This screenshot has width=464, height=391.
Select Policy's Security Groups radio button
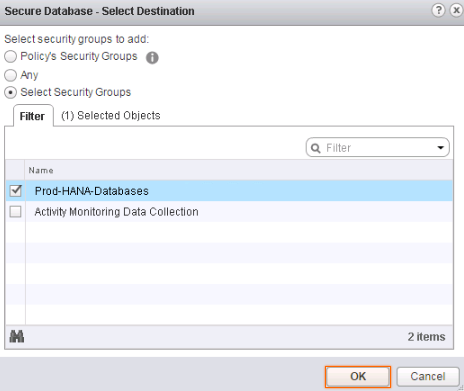[x=10, y=56]
